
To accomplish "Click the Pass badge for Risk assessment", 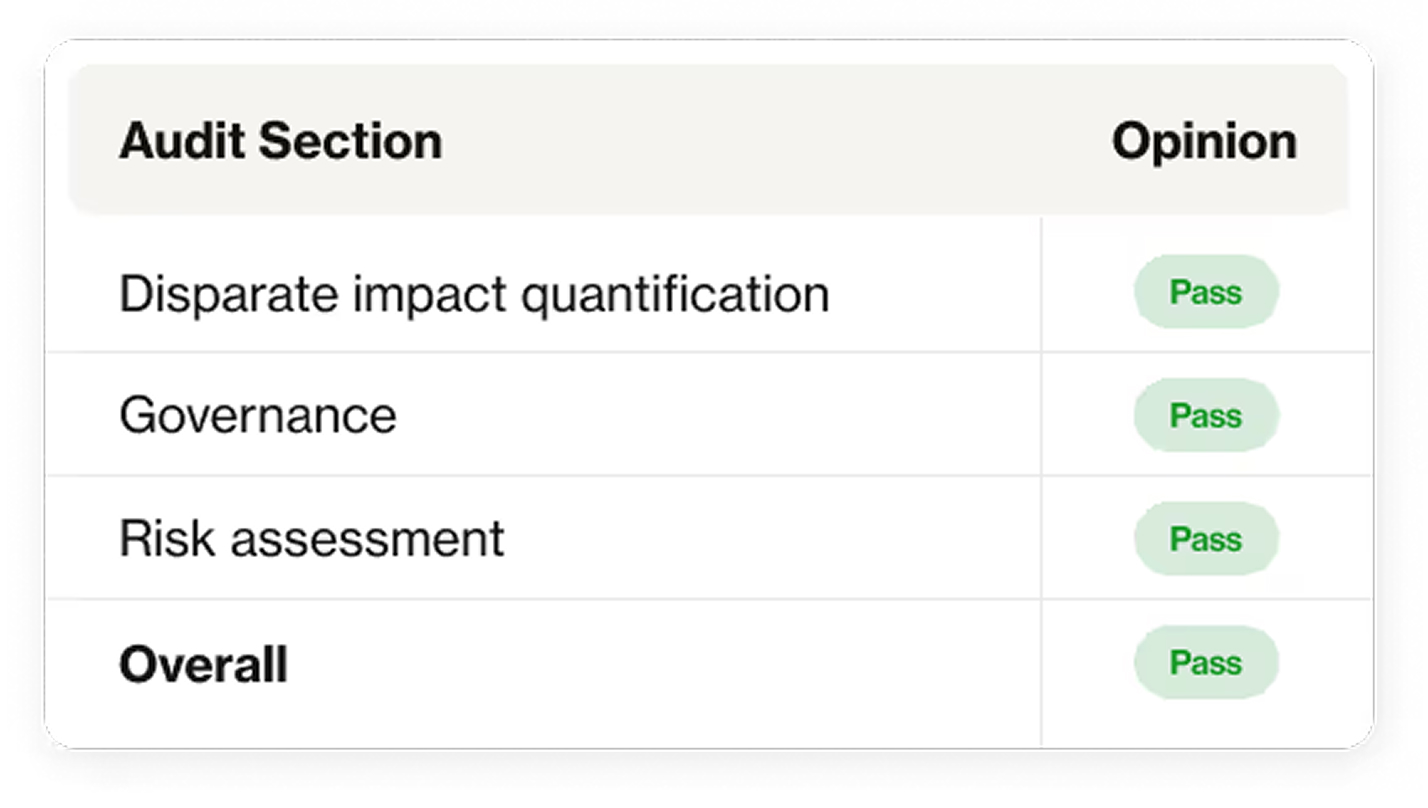I will tap(1206, 539).
